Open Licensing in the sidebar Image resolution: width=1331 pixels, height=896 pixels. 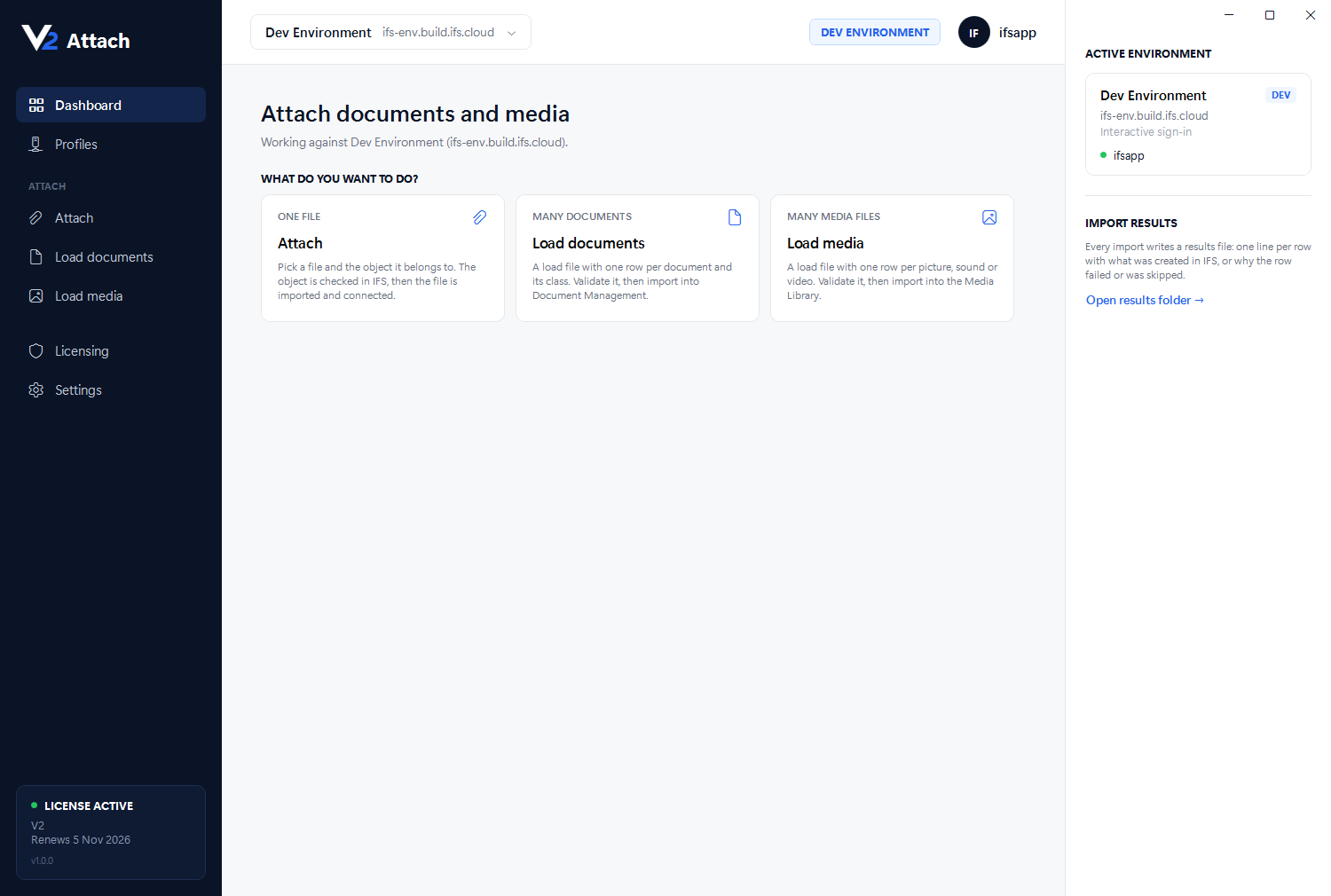[x=111, y=351]
